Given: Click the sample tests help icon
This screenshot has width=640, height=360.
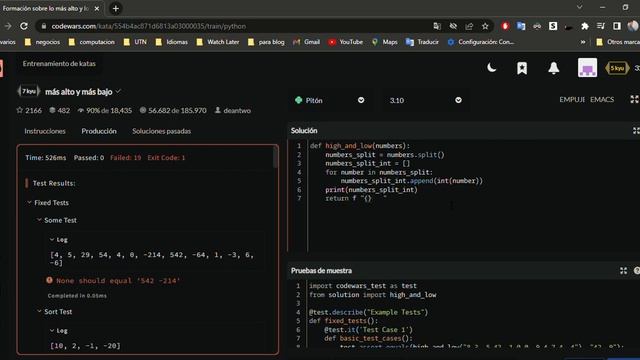Looking at the screenshot, I should (637, 271).
